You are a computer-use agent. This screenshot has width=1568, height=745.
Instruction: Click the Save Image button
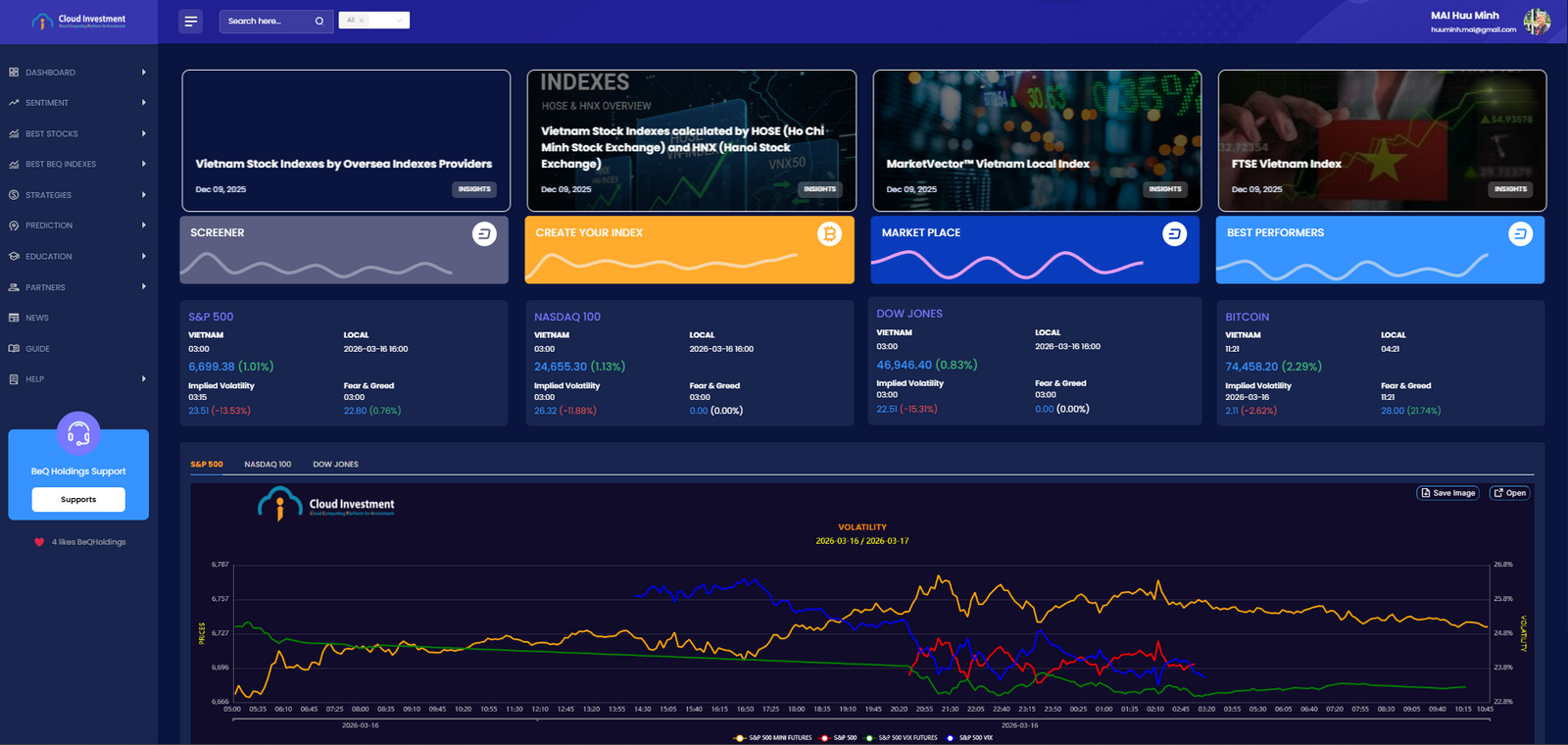point(1446,493)
